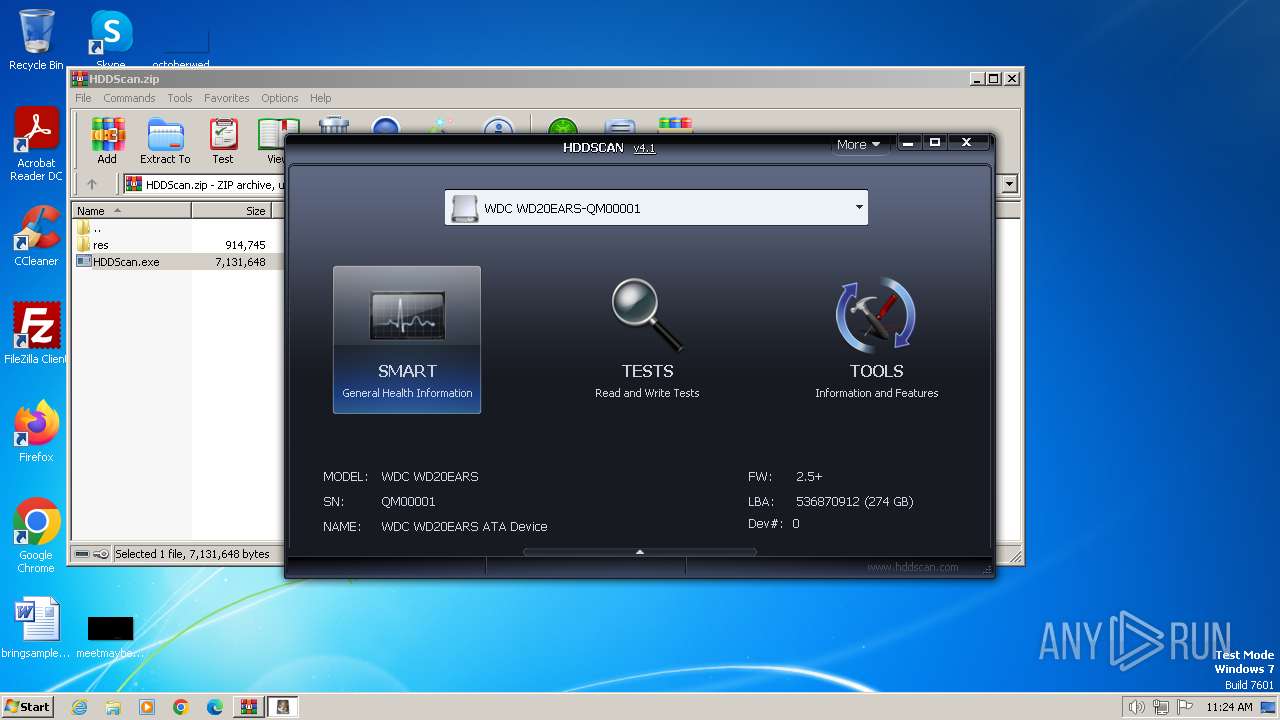Open the Help menu in WinRAR
This screenshot has height=720, width=1280.
pyautogui.click(x=320, y=98)
